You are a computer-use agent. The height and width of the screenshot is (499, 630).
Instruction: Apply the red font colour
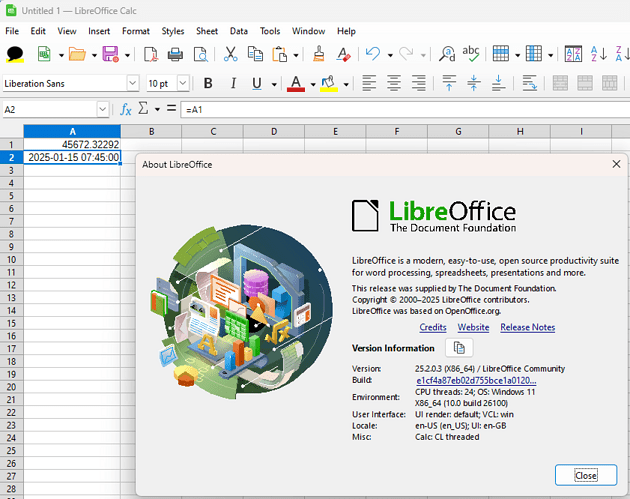tap(296, 83)
